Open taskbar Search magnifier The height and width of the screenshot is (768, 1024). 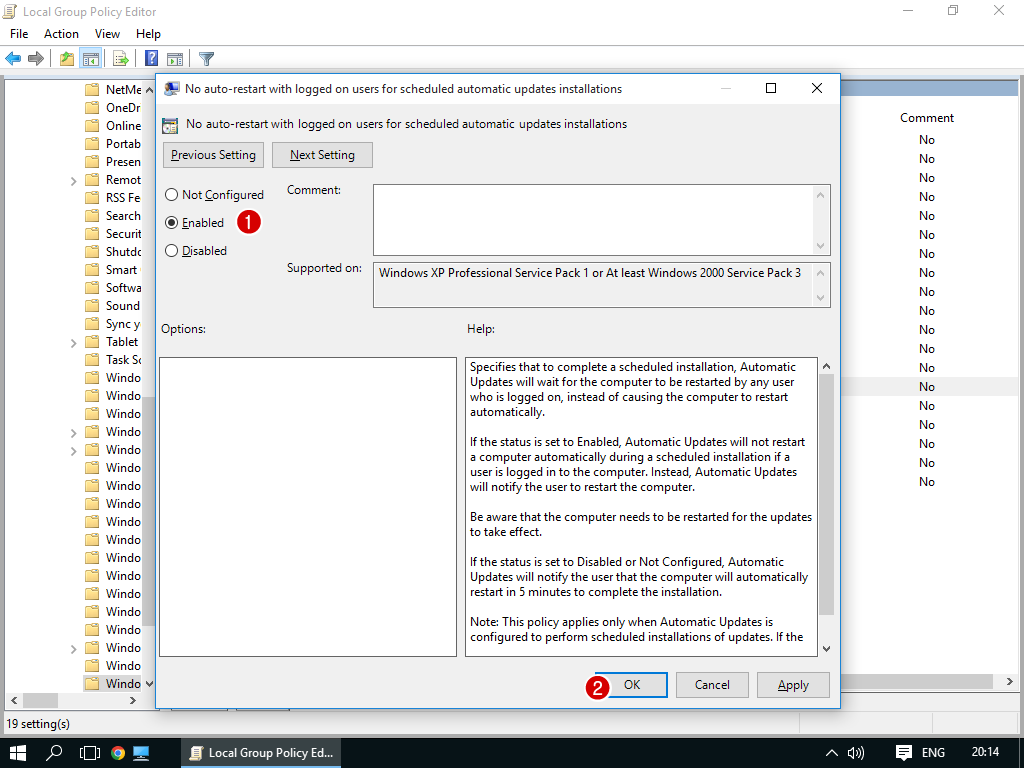54,752
